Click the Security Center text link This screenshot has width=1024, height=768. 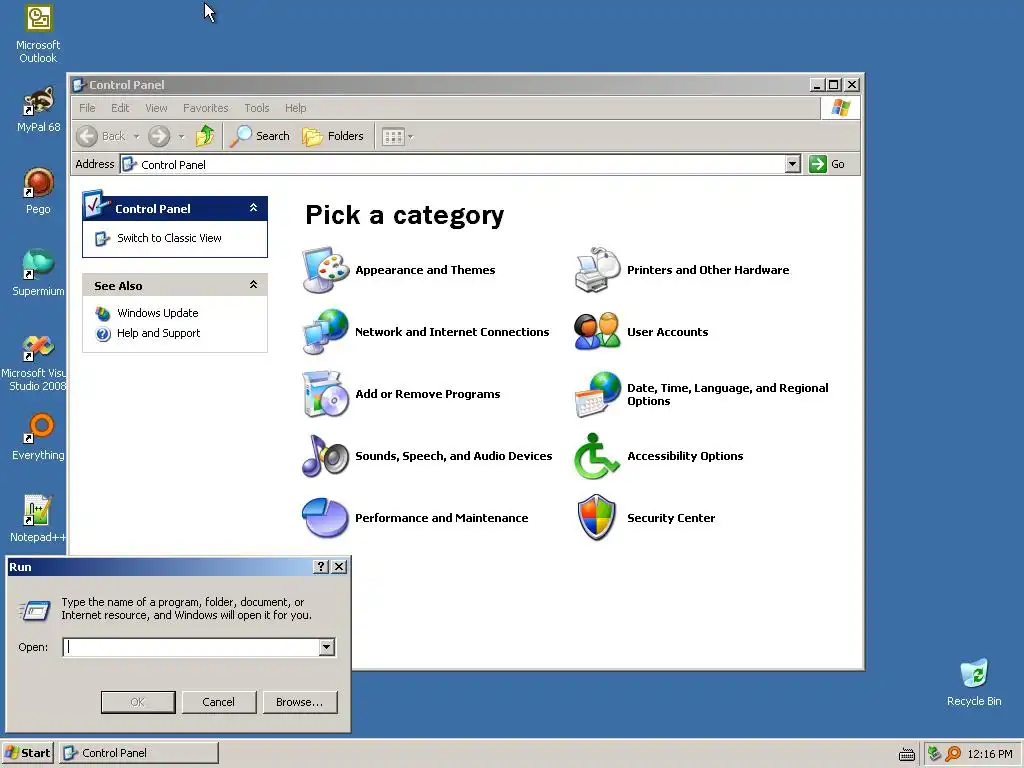[671, 518]
